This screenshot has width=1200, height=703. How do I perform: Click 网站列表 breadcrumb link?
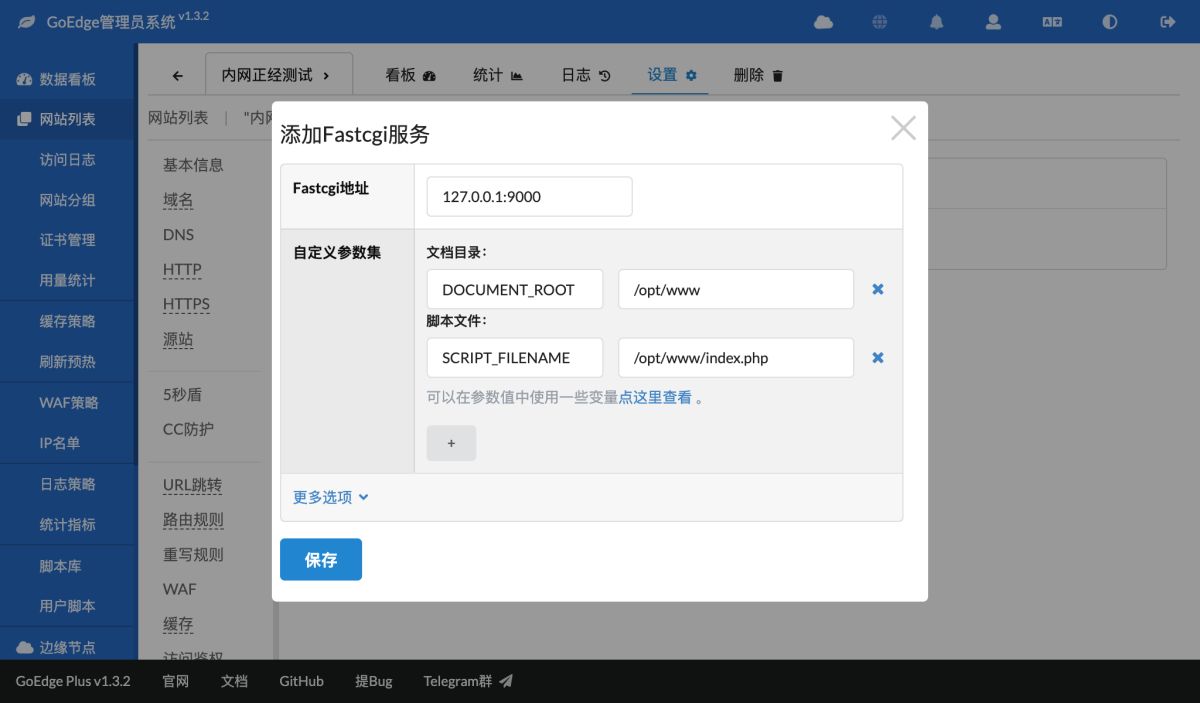tap(178, 118)
